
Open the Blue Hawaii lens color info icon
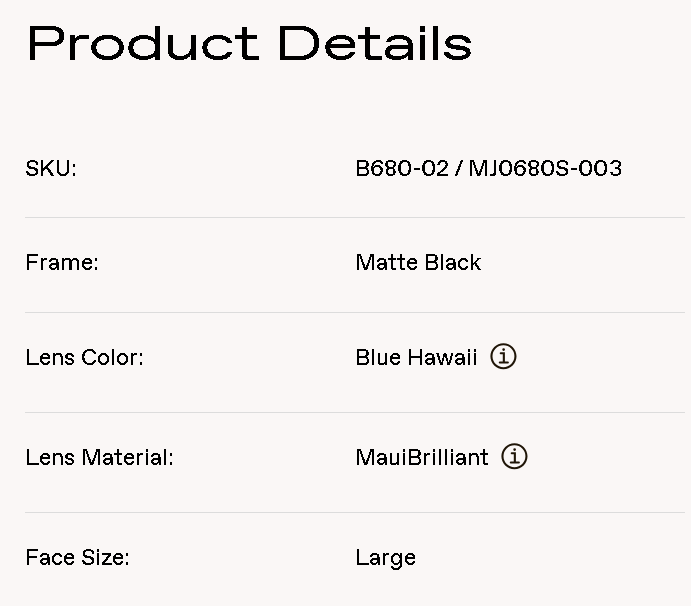[503, 357]
